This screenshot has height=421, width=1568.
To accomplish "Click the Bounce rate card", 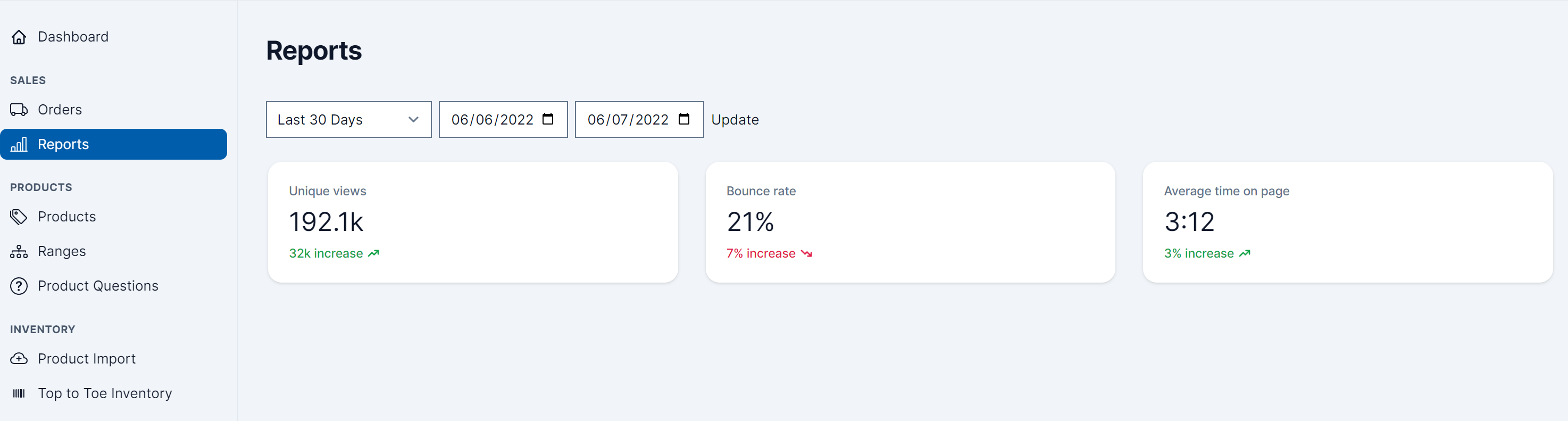I will [x=911, y=222].
